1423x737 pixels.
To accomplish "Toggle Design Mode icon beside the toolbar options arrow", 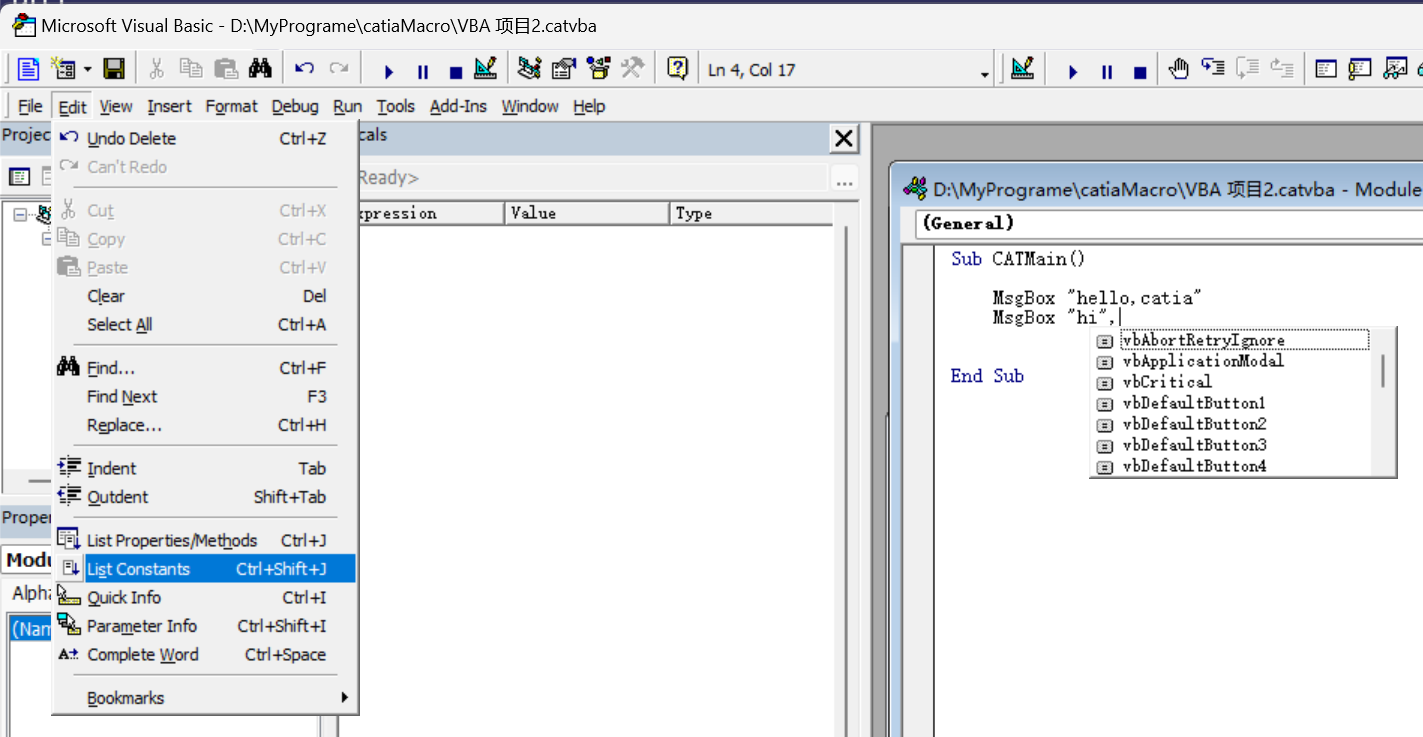I will (x=1022, y=69).
